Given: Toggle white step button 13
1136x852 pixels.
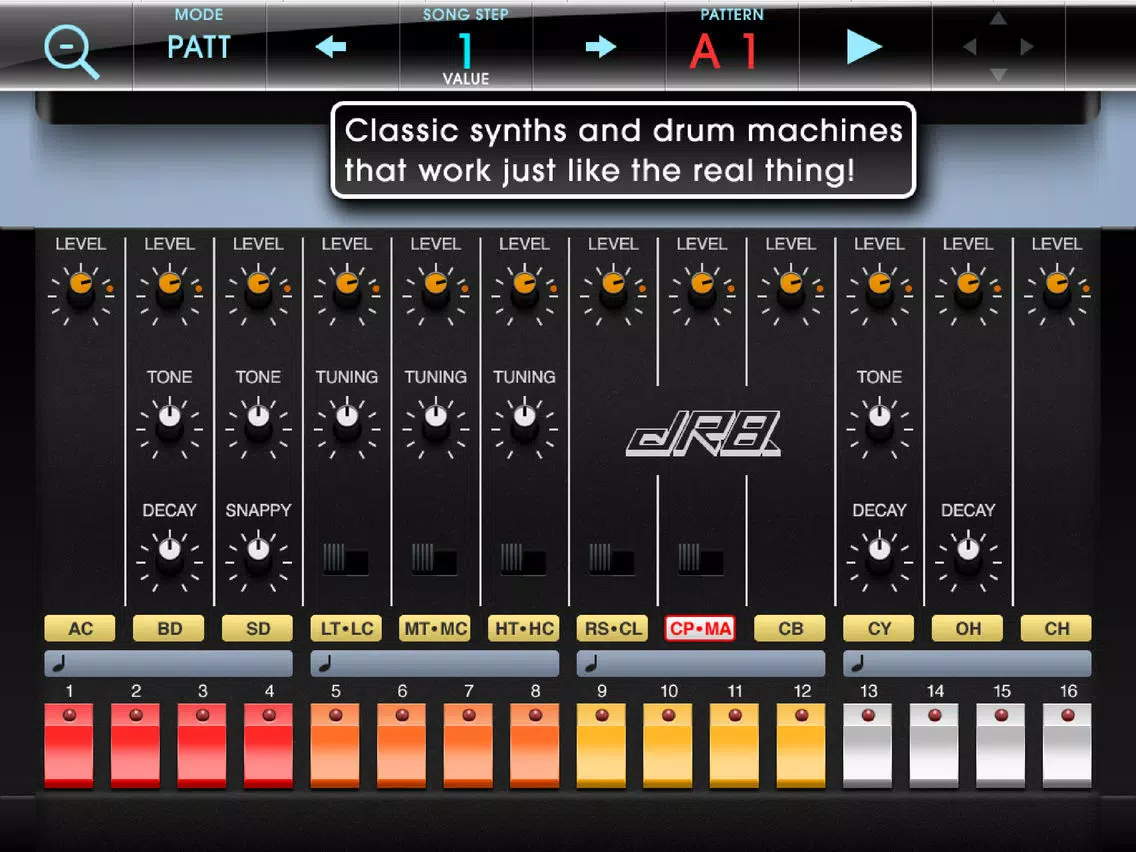Looking at the screenshot, I should (x=868, y=746).
